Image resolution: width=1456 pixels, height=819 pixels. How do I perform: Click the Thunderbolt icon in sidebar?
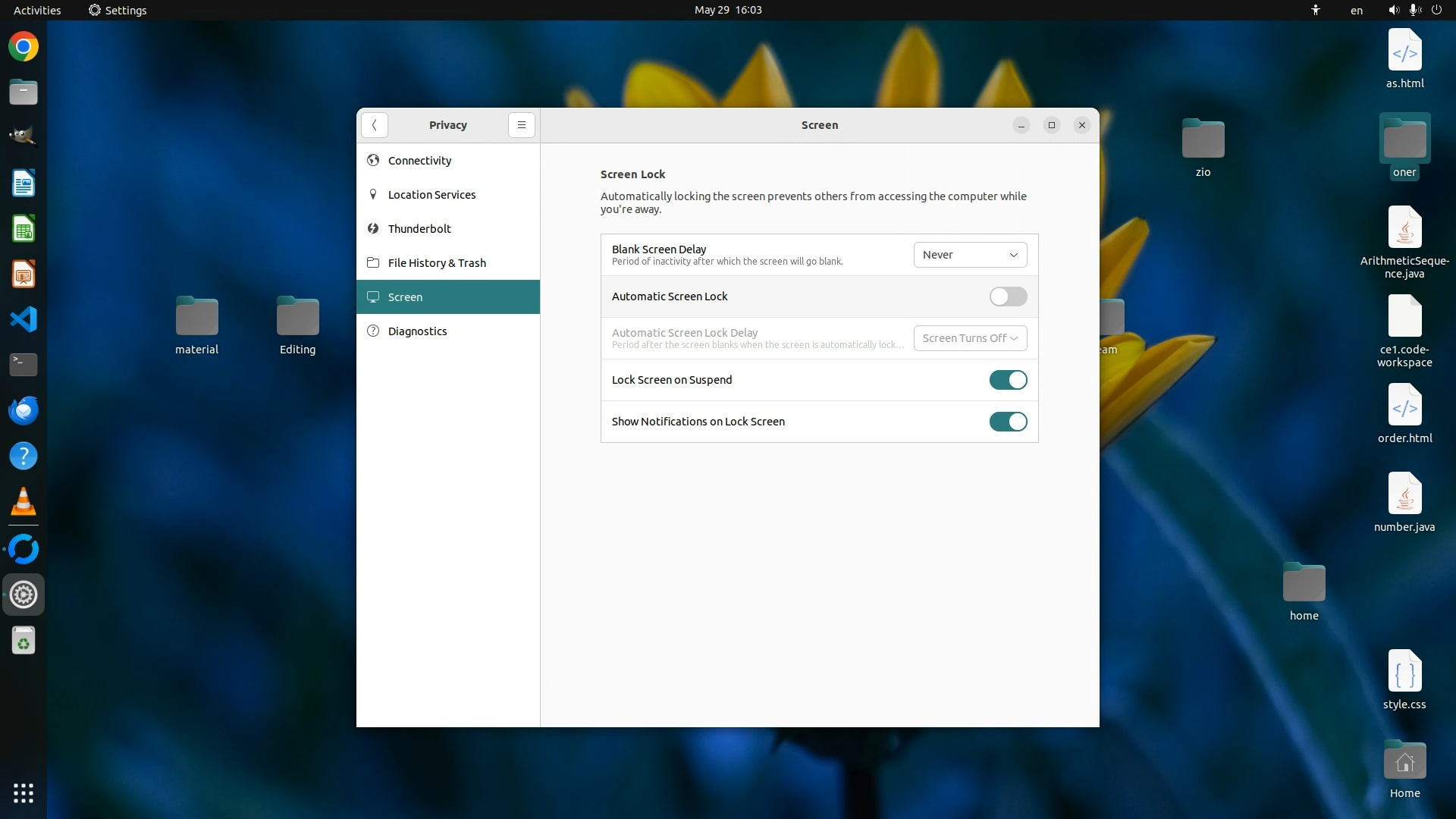(373, 228)
